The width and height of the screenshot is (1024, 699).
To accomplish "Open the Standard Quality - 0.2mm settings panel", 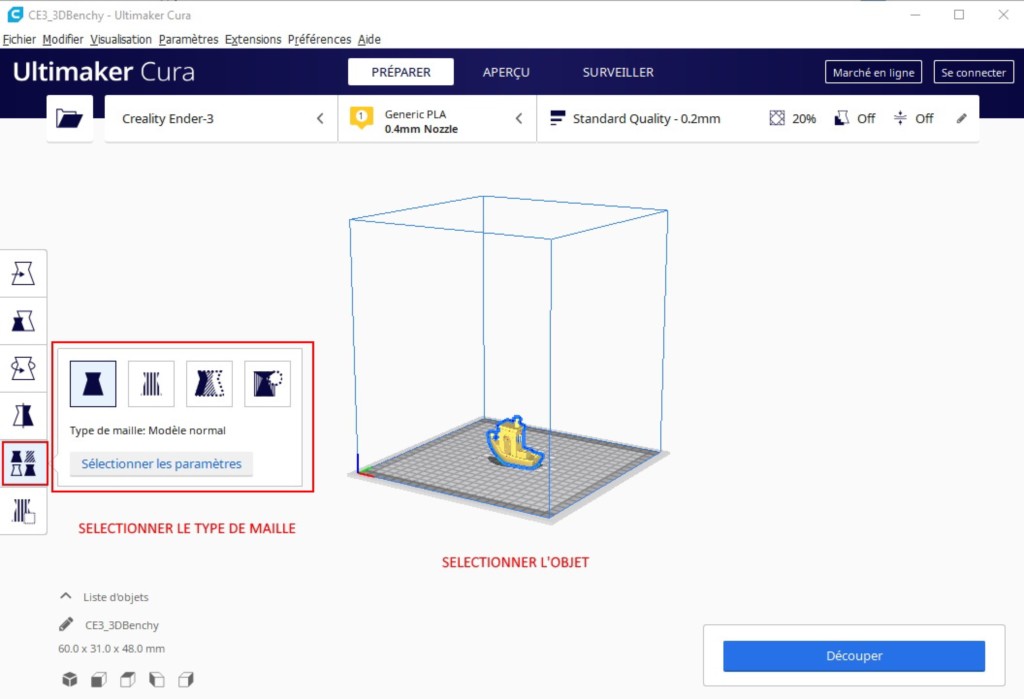I will pyautogui.click(x=758, y=118).
